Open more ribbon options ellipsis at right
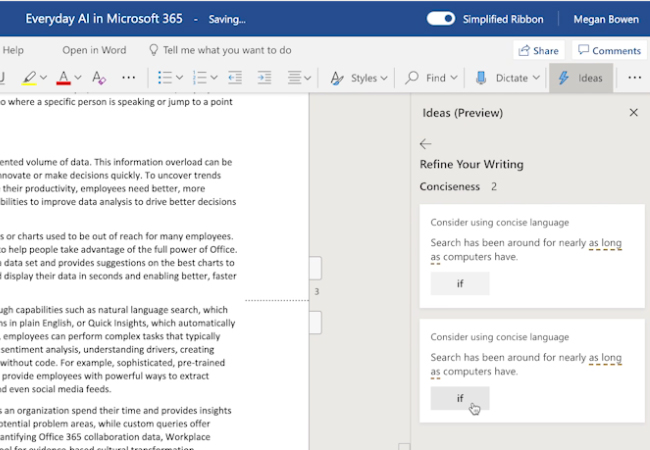This screenshot has height=450, width=650. point(635,77)
